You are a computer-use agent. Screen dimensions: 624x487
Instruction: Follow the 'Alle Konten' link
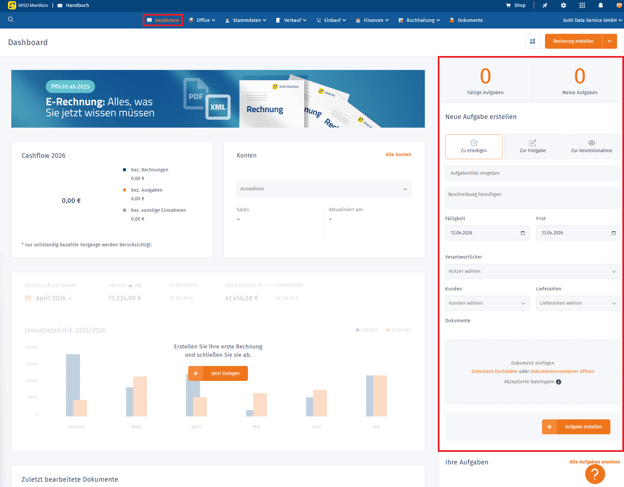pos(398,155)
